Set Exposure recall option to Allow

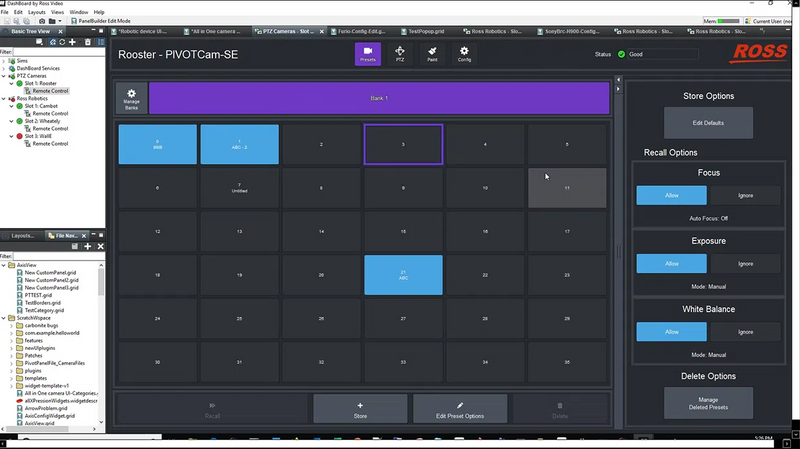click(x=671, y=264)
